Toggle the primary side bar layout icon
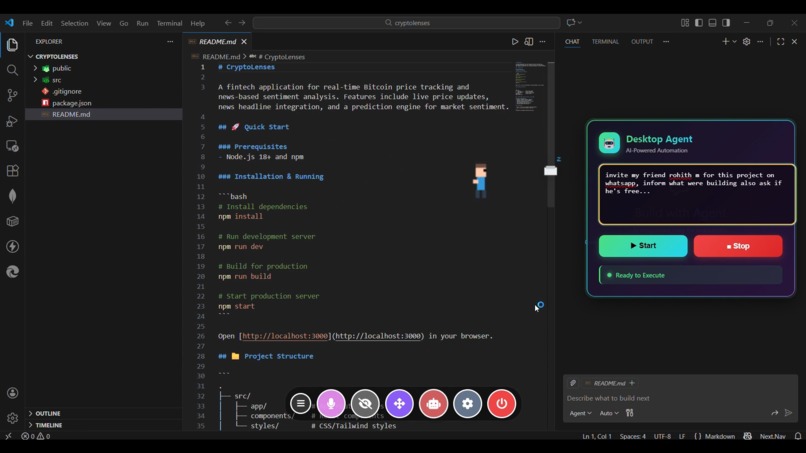 pos(699,23)
